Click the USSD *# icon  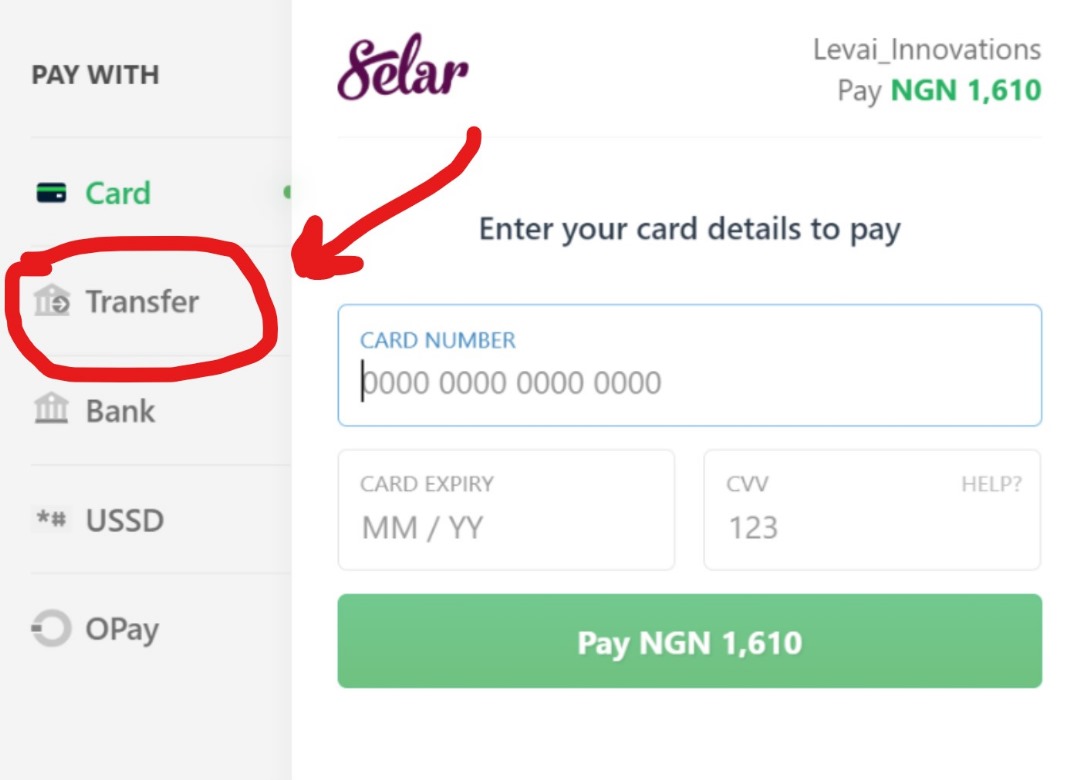click(52, 520)
